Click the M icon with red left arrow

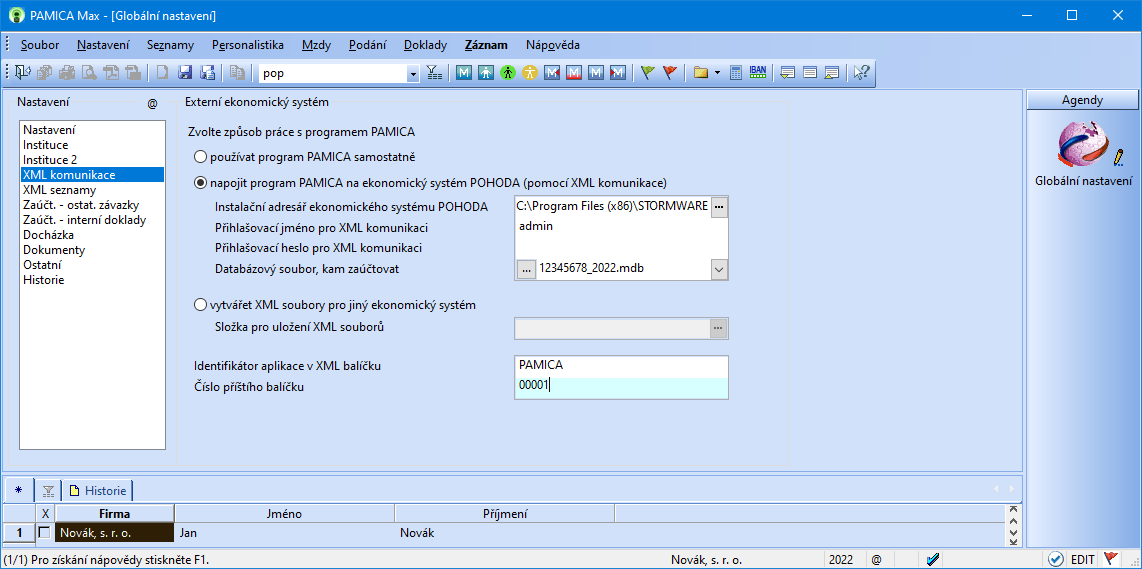pyautogui.click(x=553, y=72)
